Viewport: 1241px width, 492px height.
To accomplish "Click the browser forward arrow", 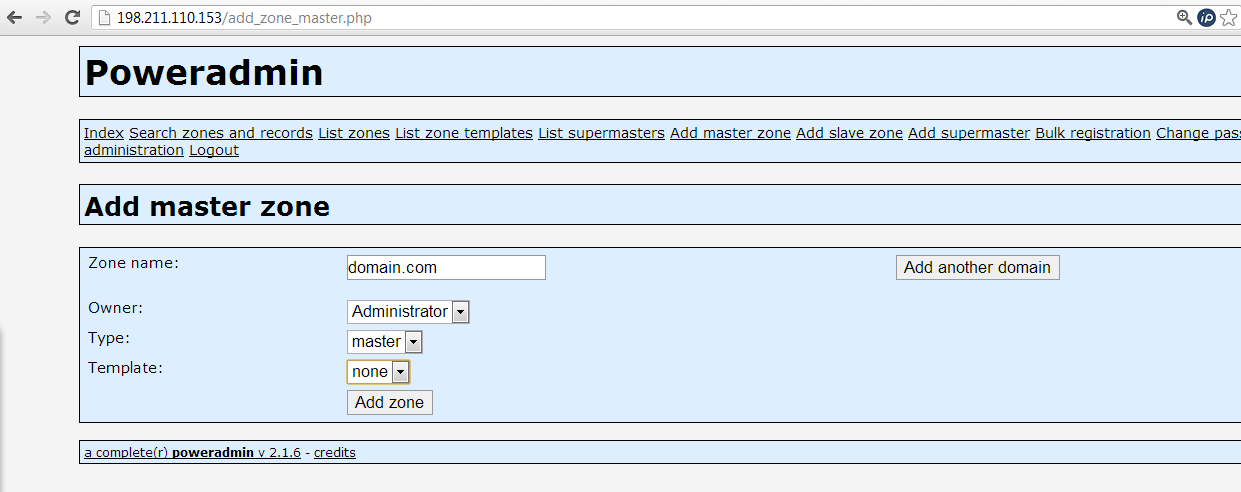I will (x=43, y=17).
